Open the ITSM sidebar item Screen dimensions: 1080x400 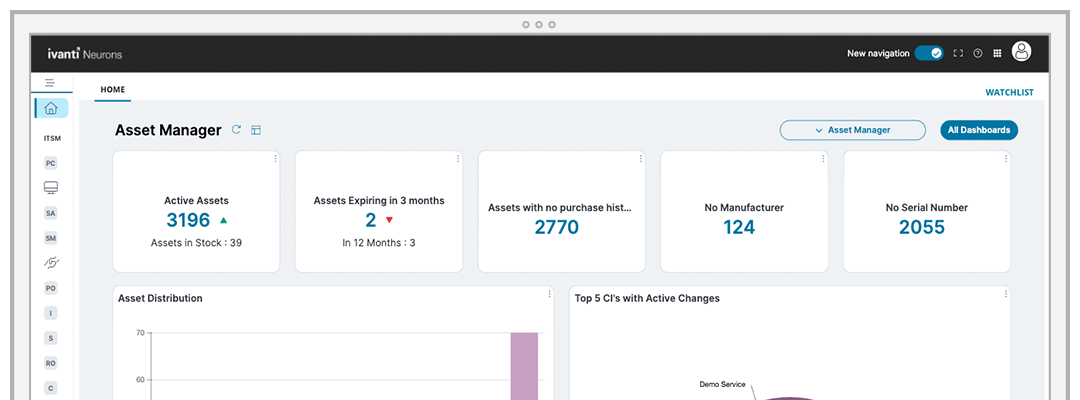(x=52, y=138)
